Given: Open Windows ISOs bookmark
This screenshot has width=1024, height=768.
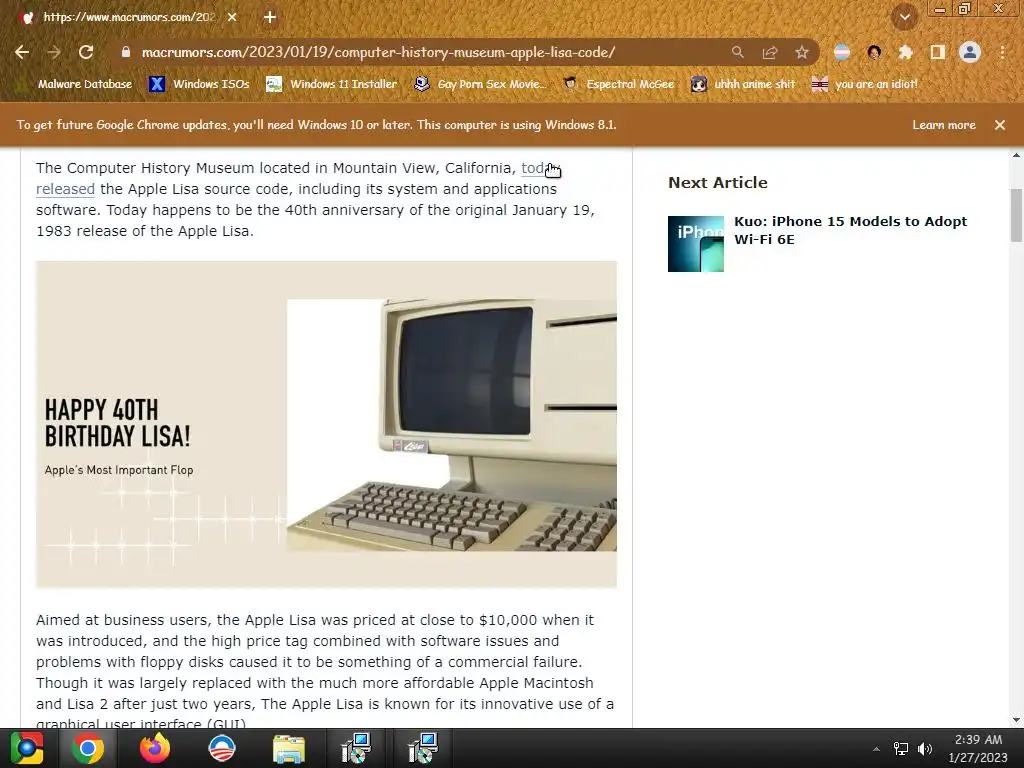Looking at the screenshot, I should pos(199,84).
